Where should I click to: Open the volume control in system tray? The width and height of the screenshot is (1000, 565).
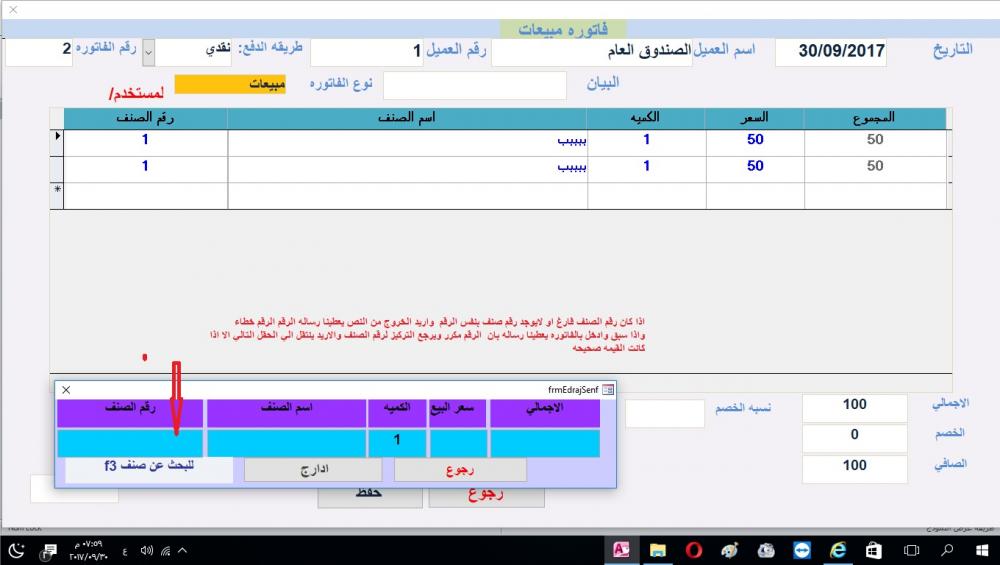(146, 550)
